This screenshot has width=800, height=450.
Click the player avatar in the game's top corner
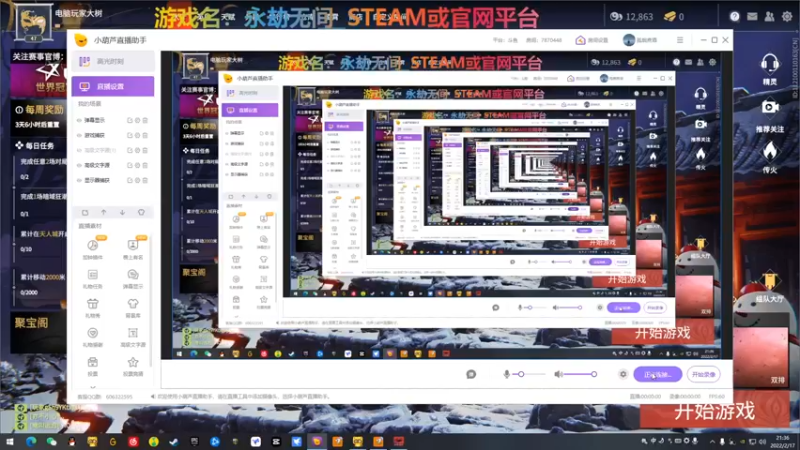click(34, 22)
